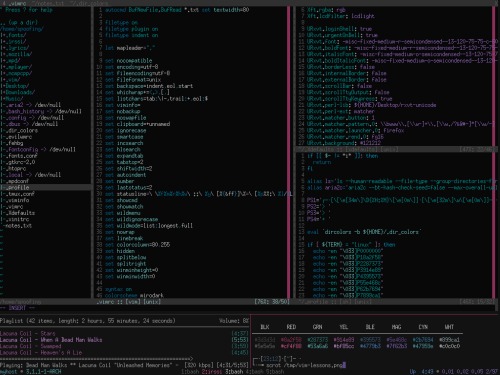Expand the .ncmpcpp/ directory
This screenshot has width=500, height=375.
coord(17,73)
